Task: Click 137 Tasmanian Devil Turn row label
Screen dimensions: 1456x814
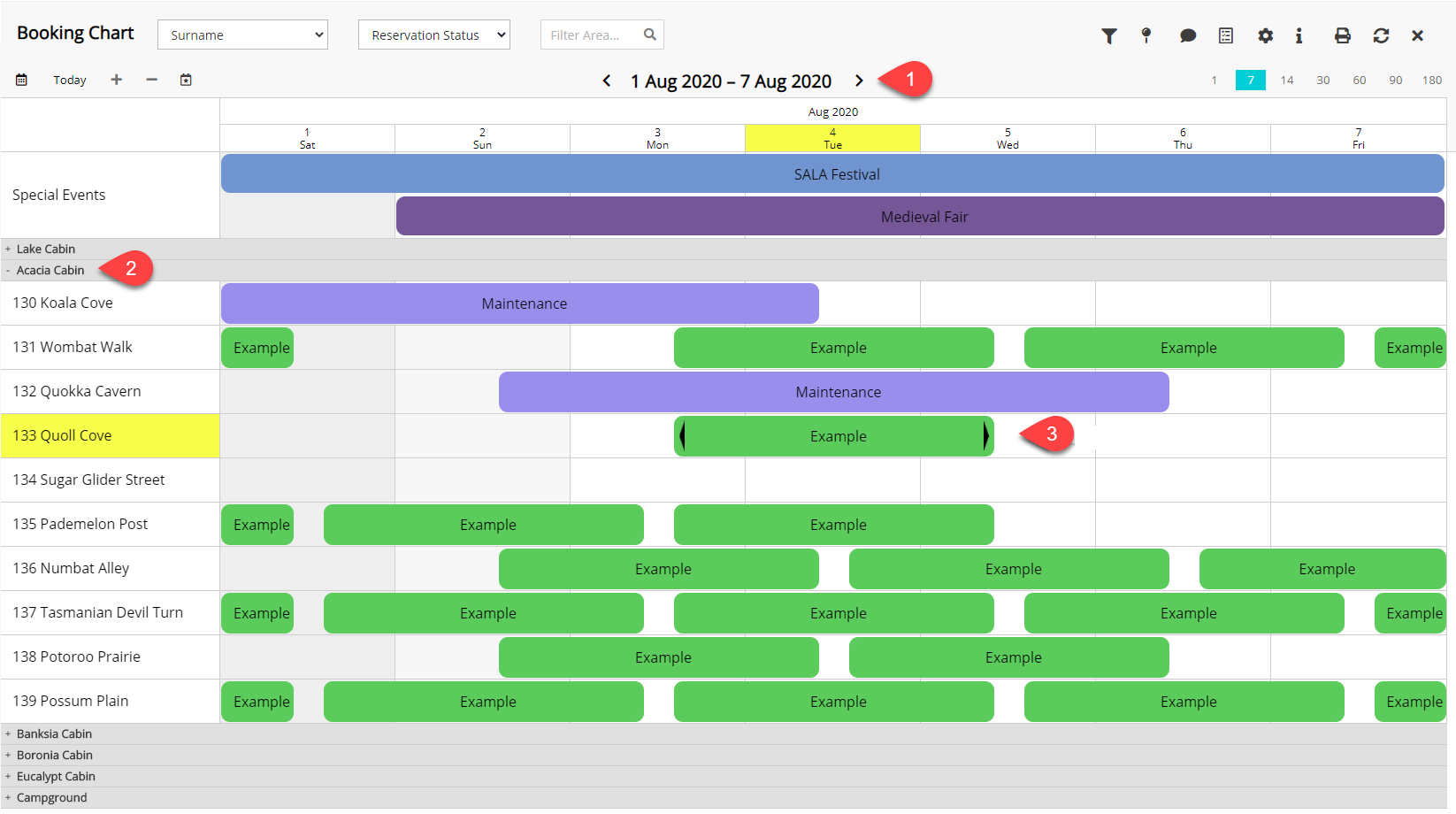Action: pyautogui.click(x=98, y=612)
